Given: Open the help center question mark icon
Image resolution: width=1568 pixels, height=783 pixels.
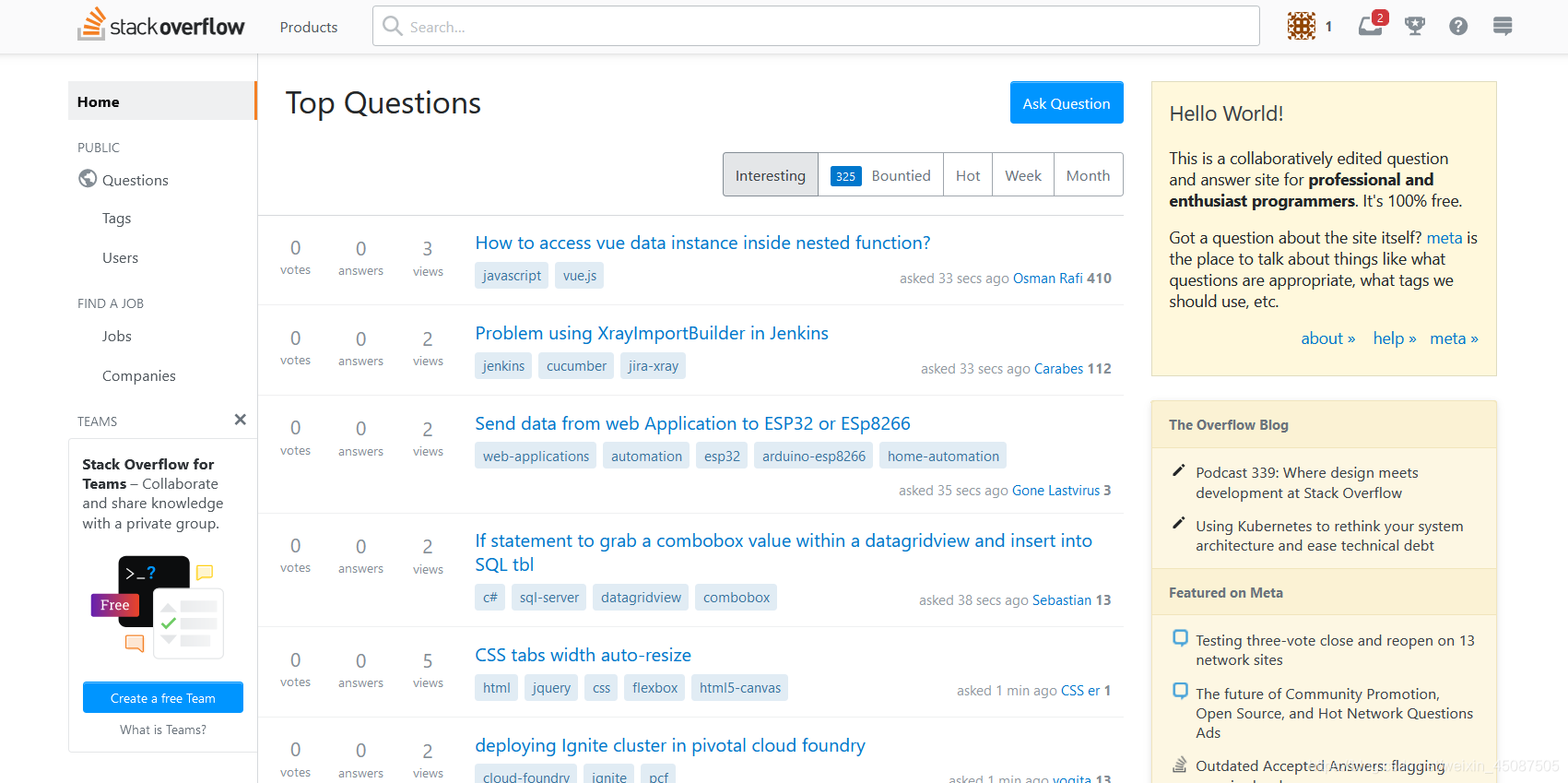Looking at the screenshot, I should (1458, 26).
